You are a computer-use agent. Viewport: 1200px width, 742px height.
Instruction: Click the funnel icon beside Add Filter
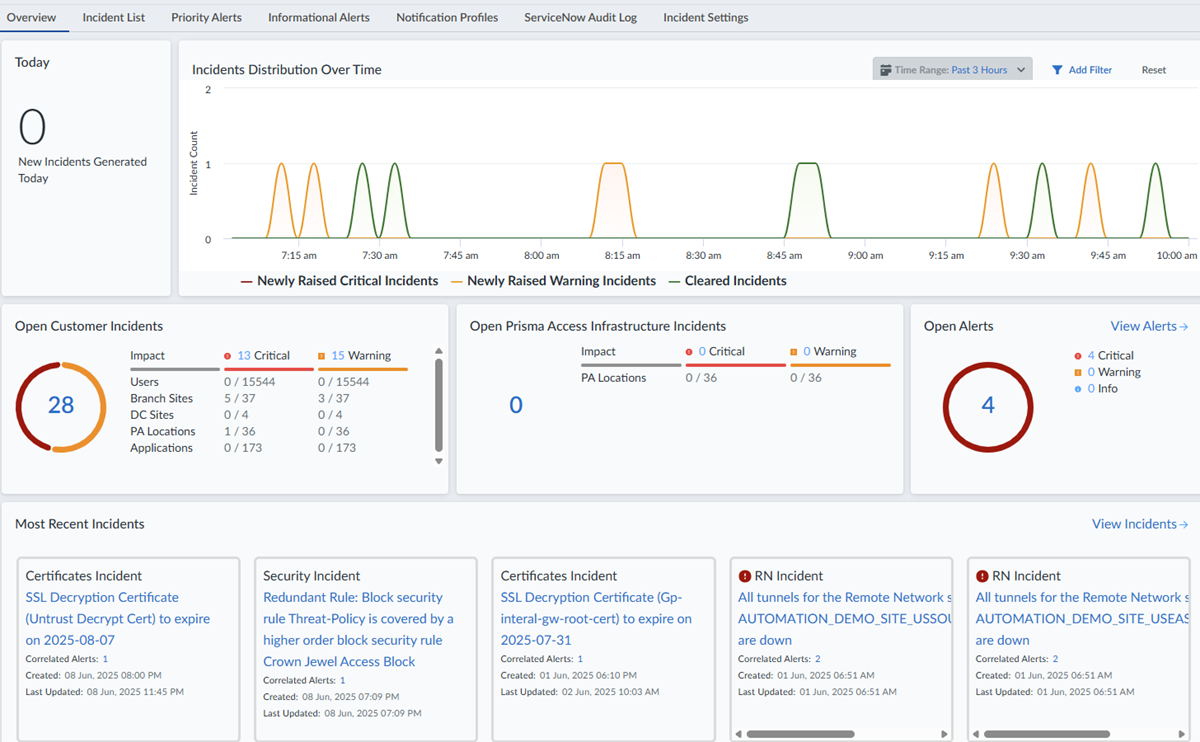tap(1057, 70)
